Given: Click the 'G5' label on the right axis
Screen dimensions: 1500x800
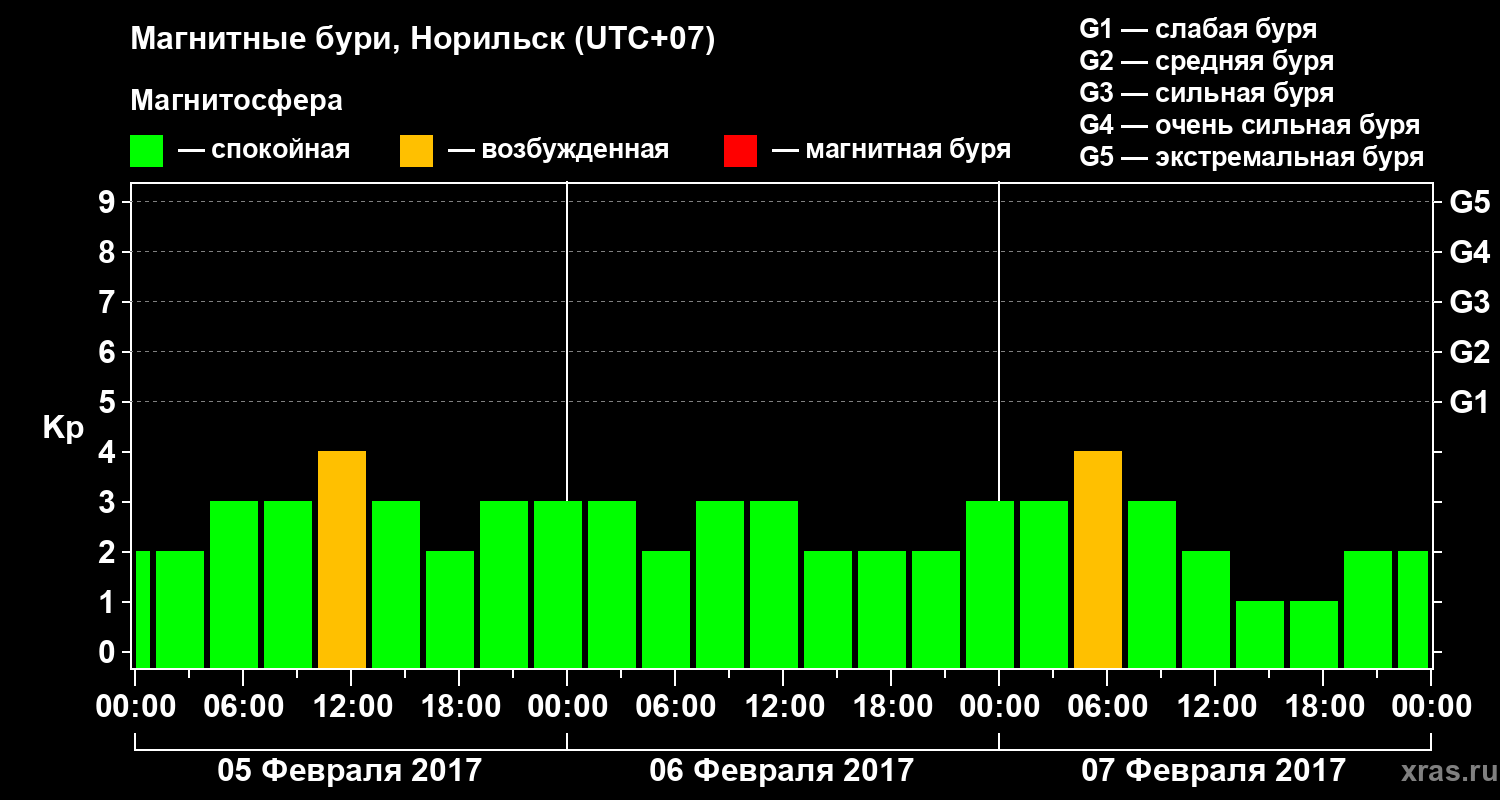Looking at the screenshot, I should (x=1469, y=202).
